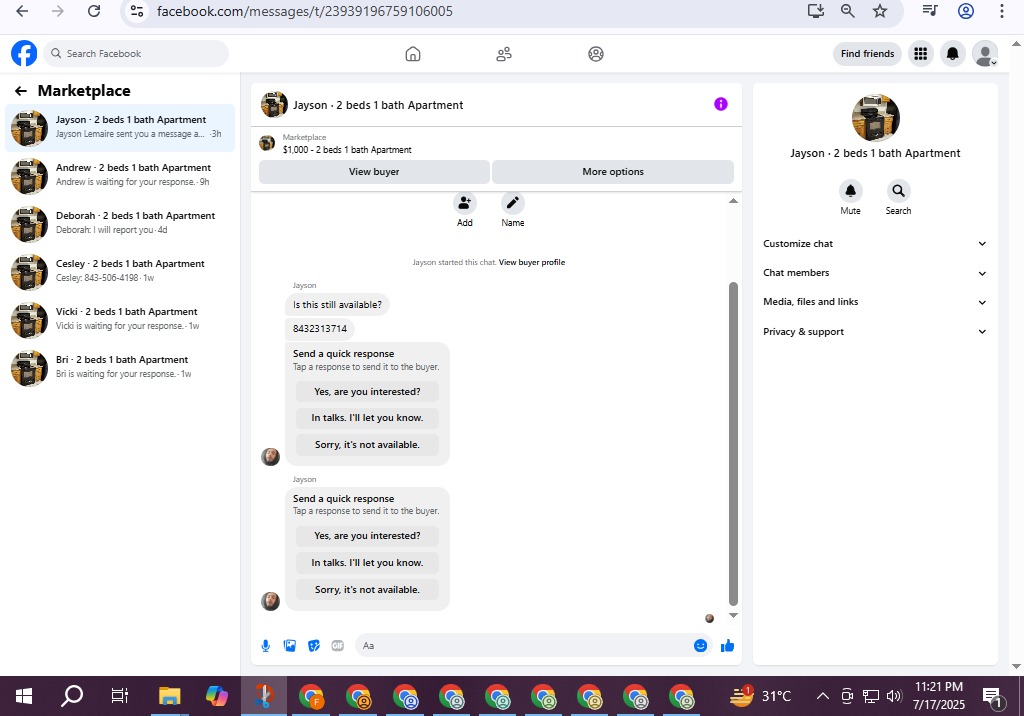Expand Customize chat section
Screen dimensions: 1024x716
pyautogui.click(x=874, y=244)
